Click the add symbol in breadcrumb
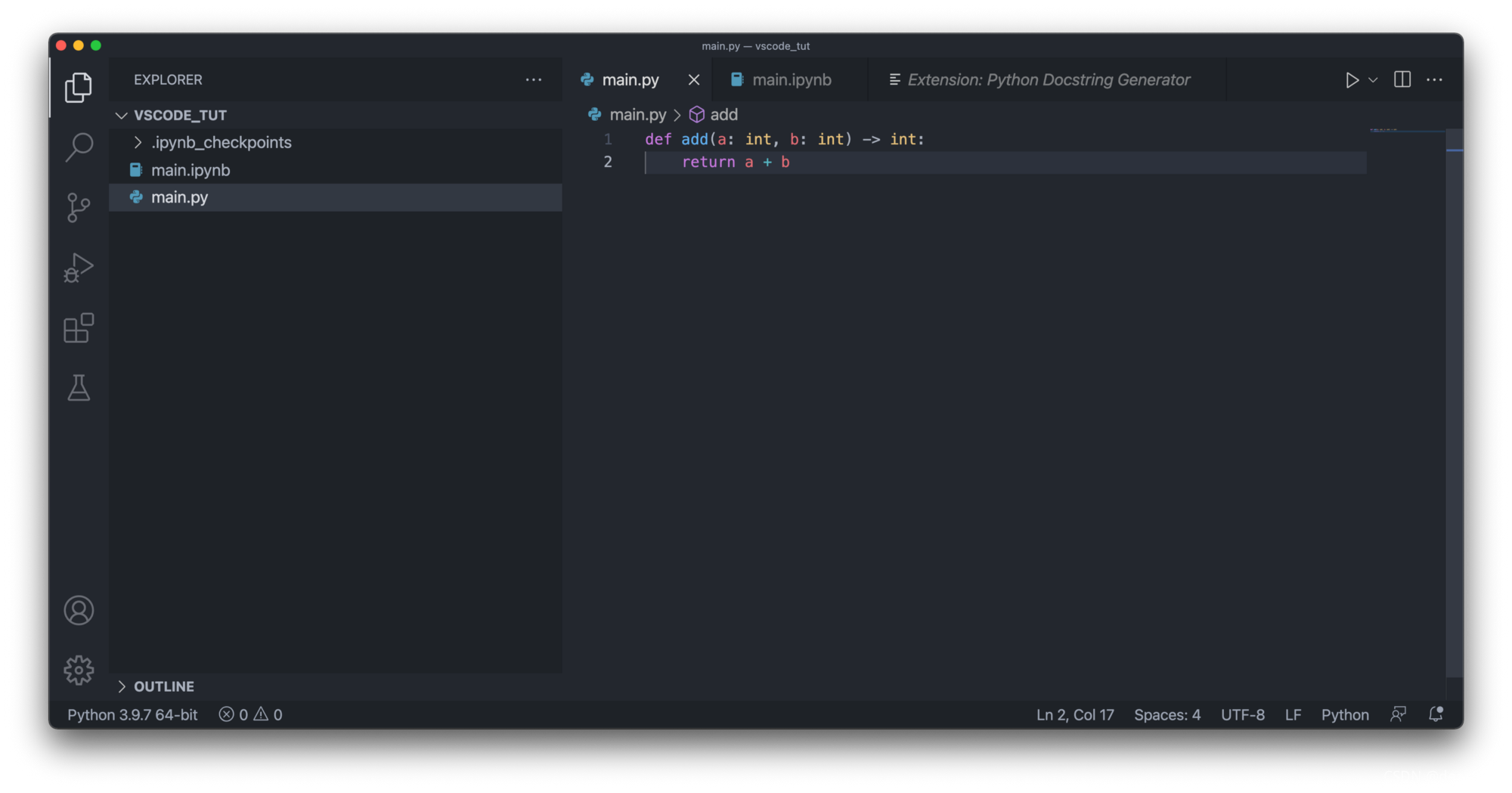Image resolution: width=1512 pixels, height=793 pixels. 723,115
